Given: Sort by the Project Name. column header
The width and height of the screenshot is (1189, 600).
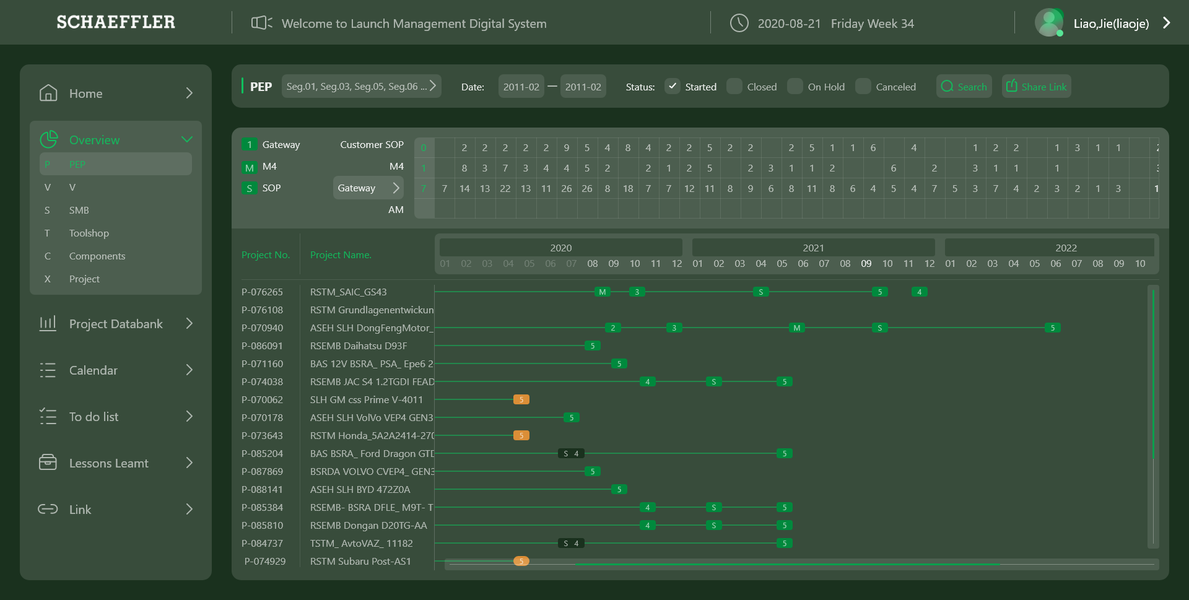Looking at the screenshot, I should 340,255.
